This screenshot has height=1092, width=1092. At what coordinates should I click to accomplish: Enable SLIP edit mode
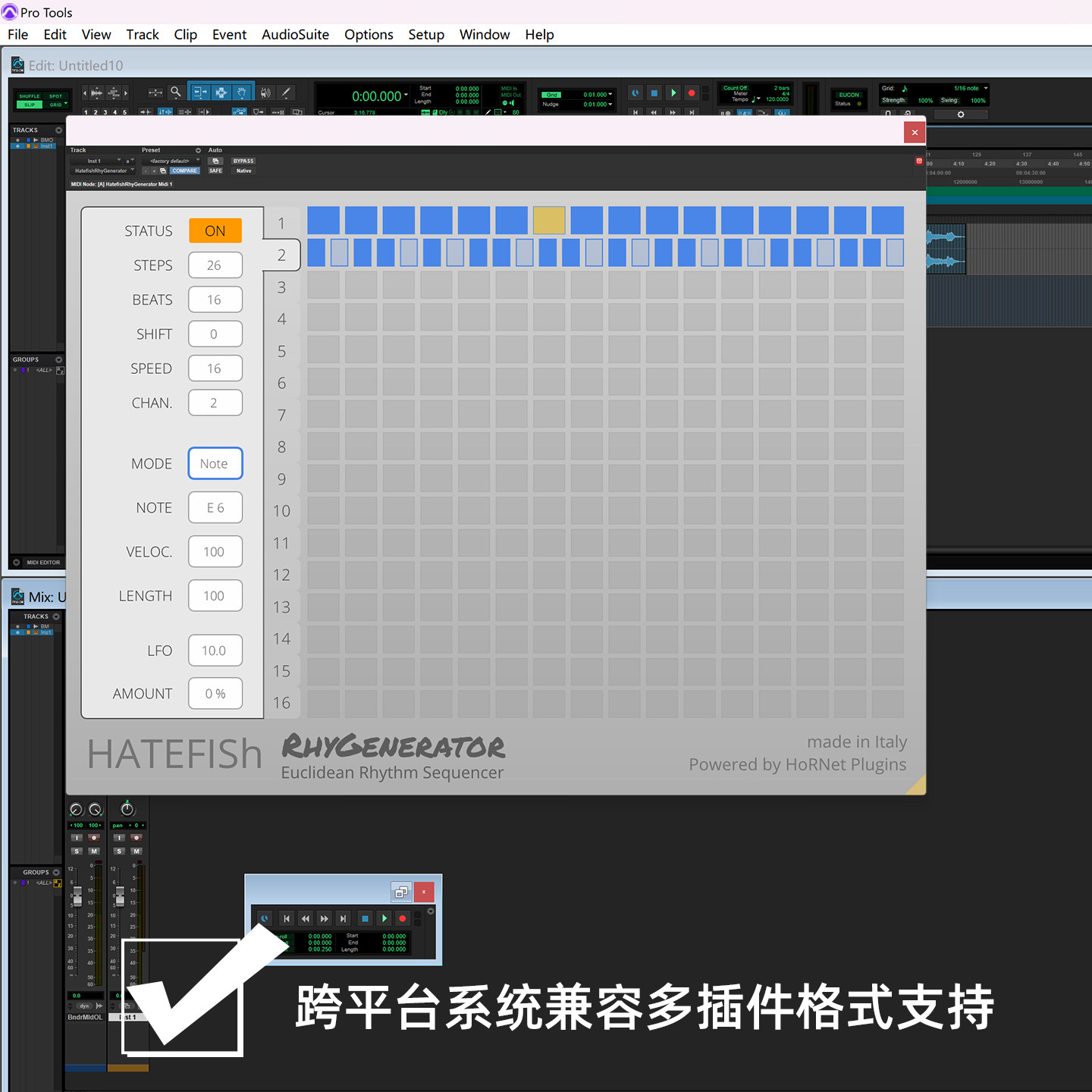pos(30,105)
